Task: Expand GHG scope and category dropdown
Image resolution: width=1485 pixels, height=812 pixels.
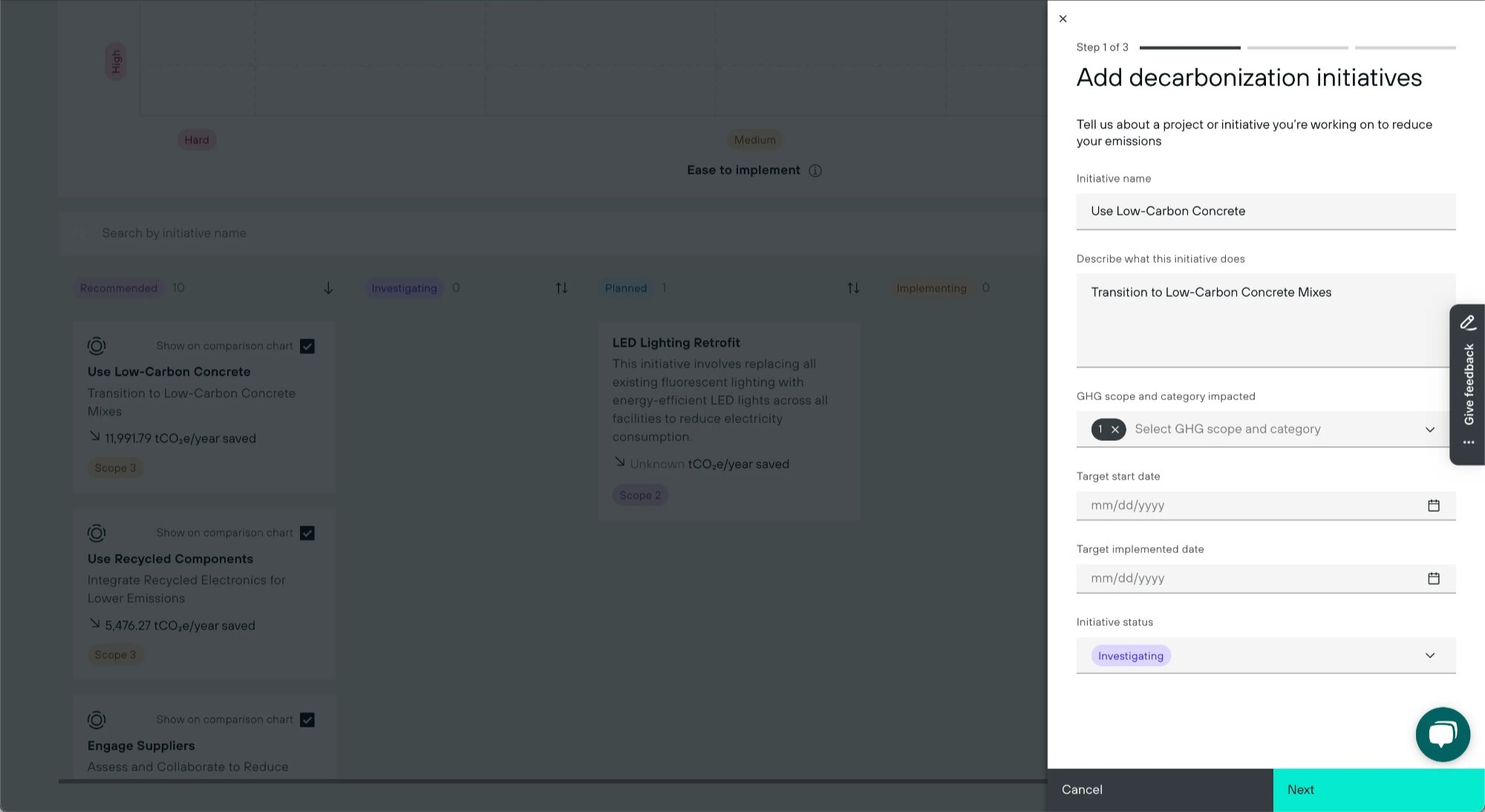Action: click(x=1429, y=429)
